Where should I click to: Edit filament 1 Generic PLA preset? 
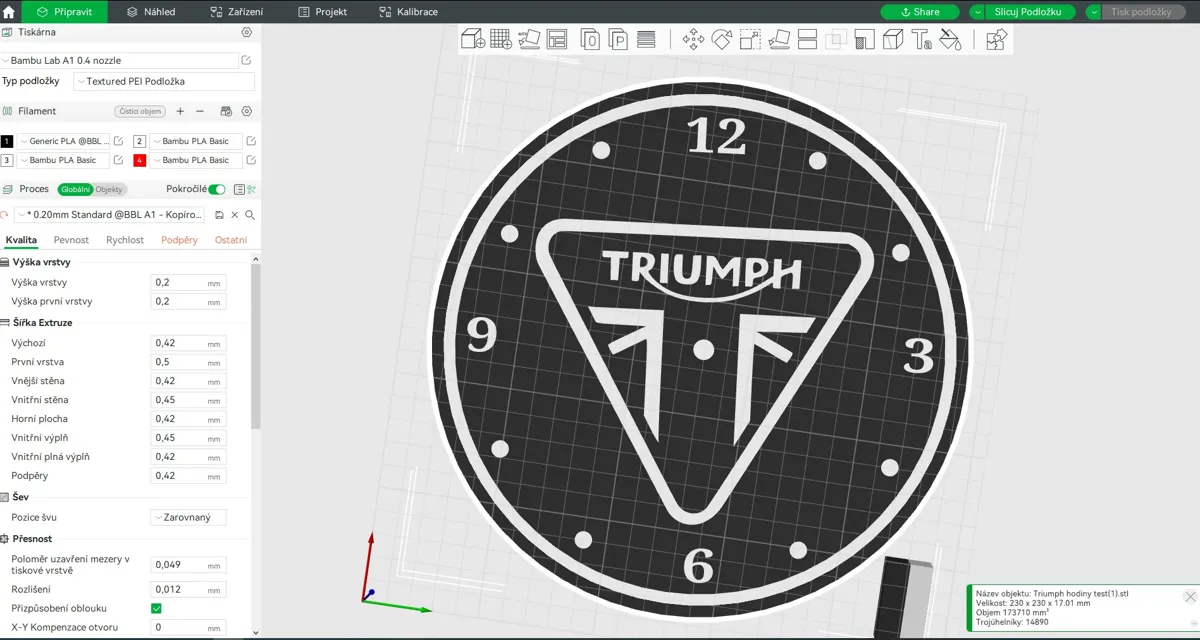[x=118, y=141]
